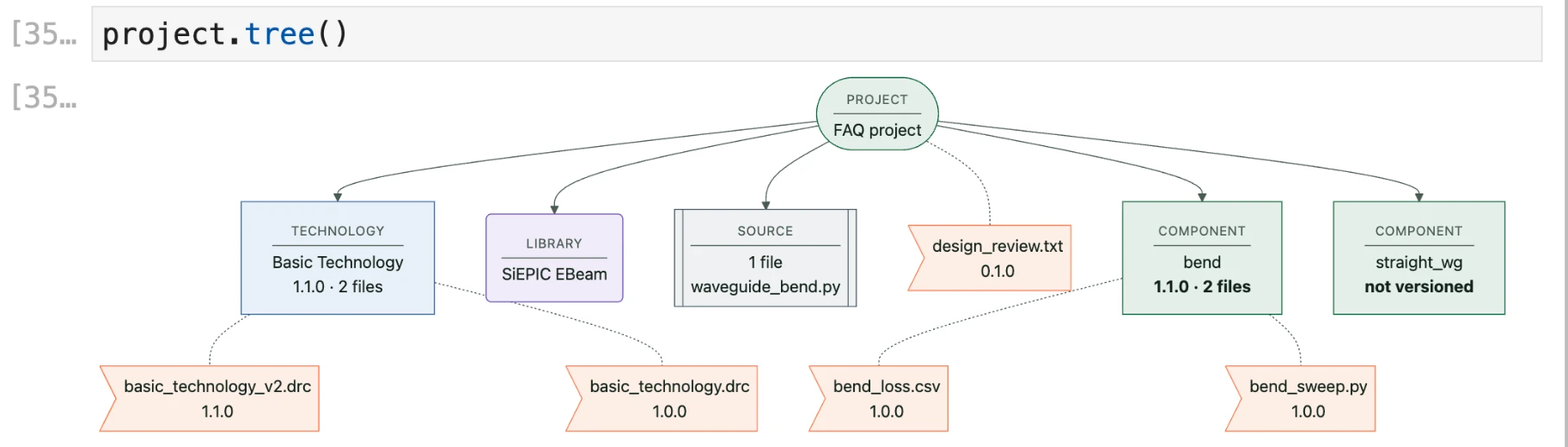This screenshot has width=1568, height=447.
Task: Click the bend_sweep.py 1.0.0 file node
Action: tap(1301, 399)
